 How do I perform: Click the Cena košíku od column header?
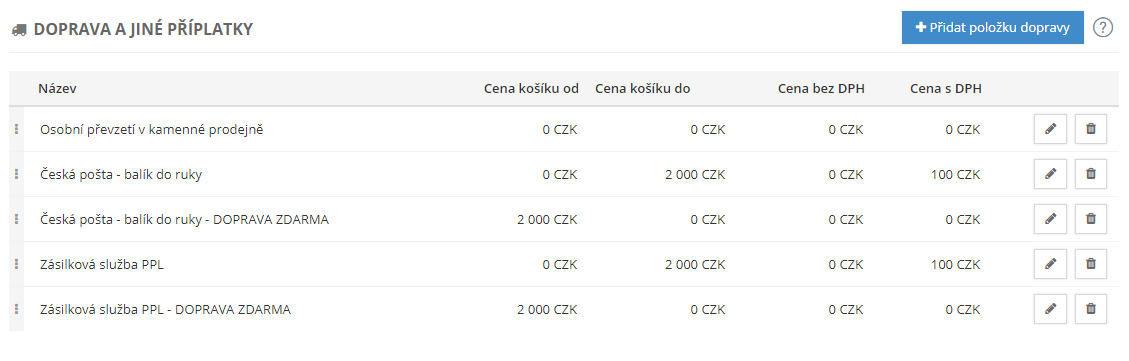(531, 89)
